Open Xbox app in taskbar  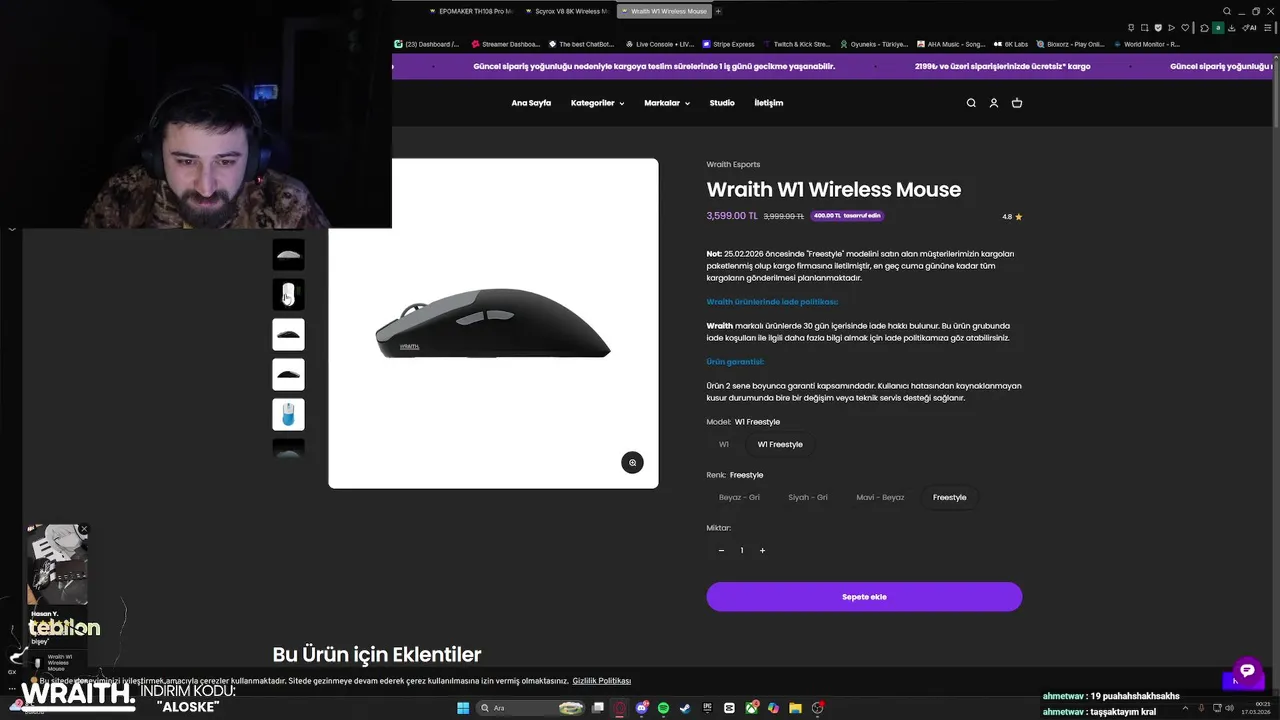pyautogui.click(x=751, y=708)
